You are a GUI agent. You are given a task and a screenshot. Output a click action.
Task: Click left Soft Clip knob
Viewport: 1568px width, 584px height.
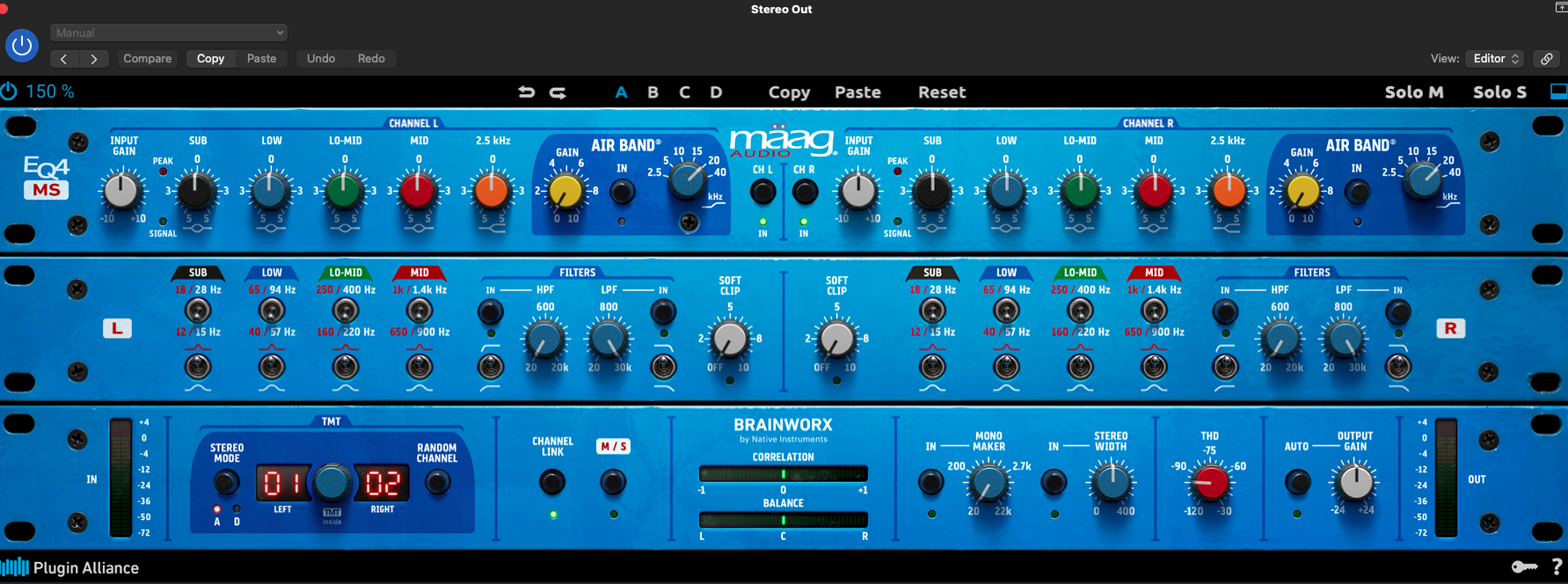(x=729, y=339)
